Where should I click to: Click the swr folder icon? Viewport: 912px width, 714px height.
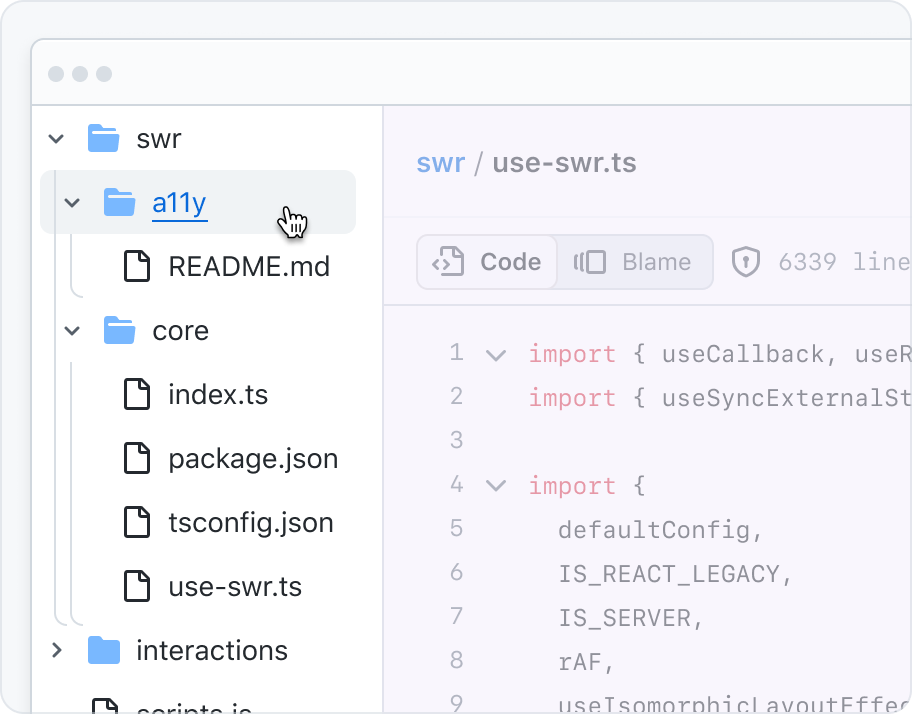tap(104, 138)
